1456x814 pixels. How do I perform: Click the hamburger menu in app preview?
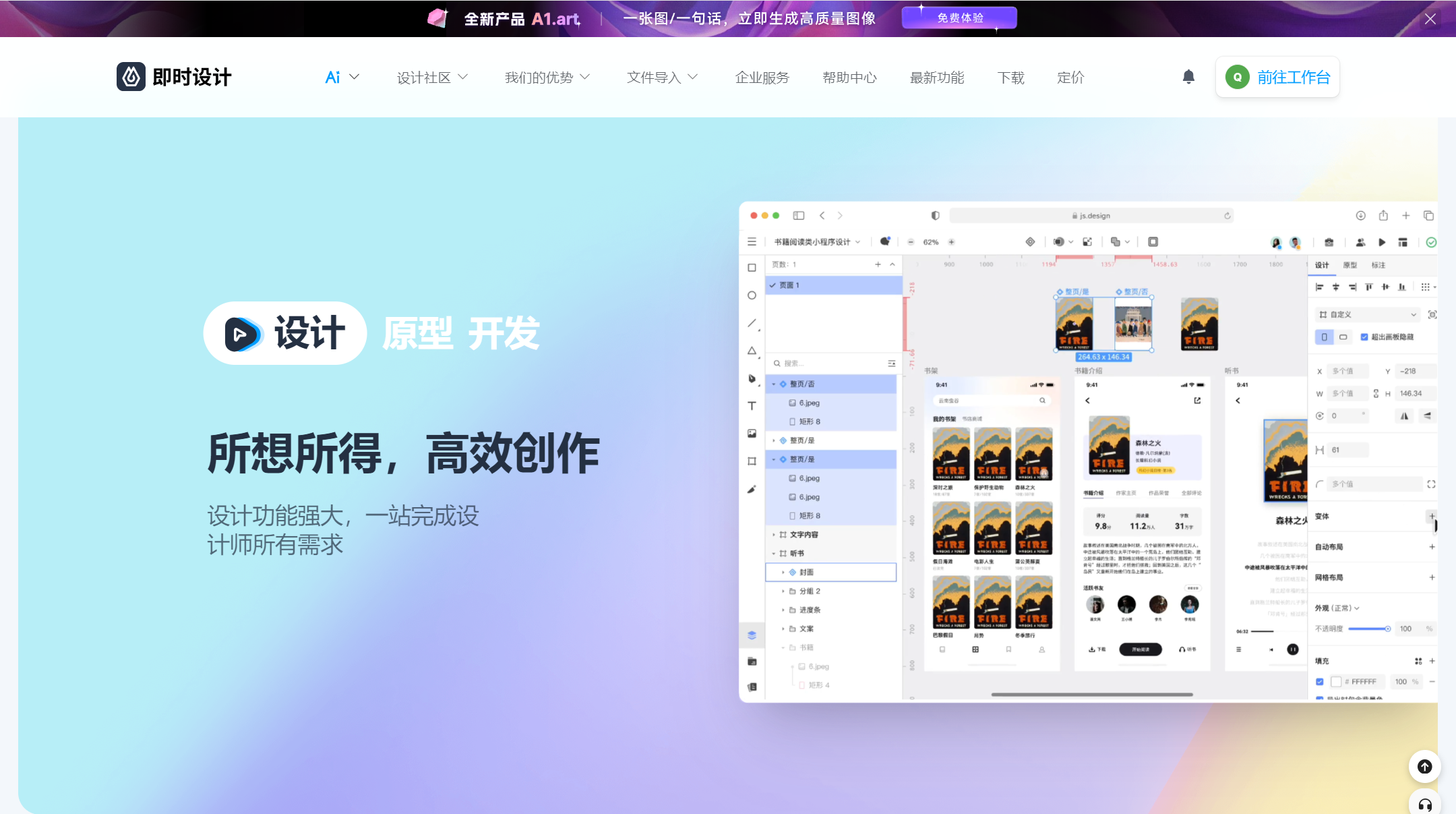click(752, 241)
